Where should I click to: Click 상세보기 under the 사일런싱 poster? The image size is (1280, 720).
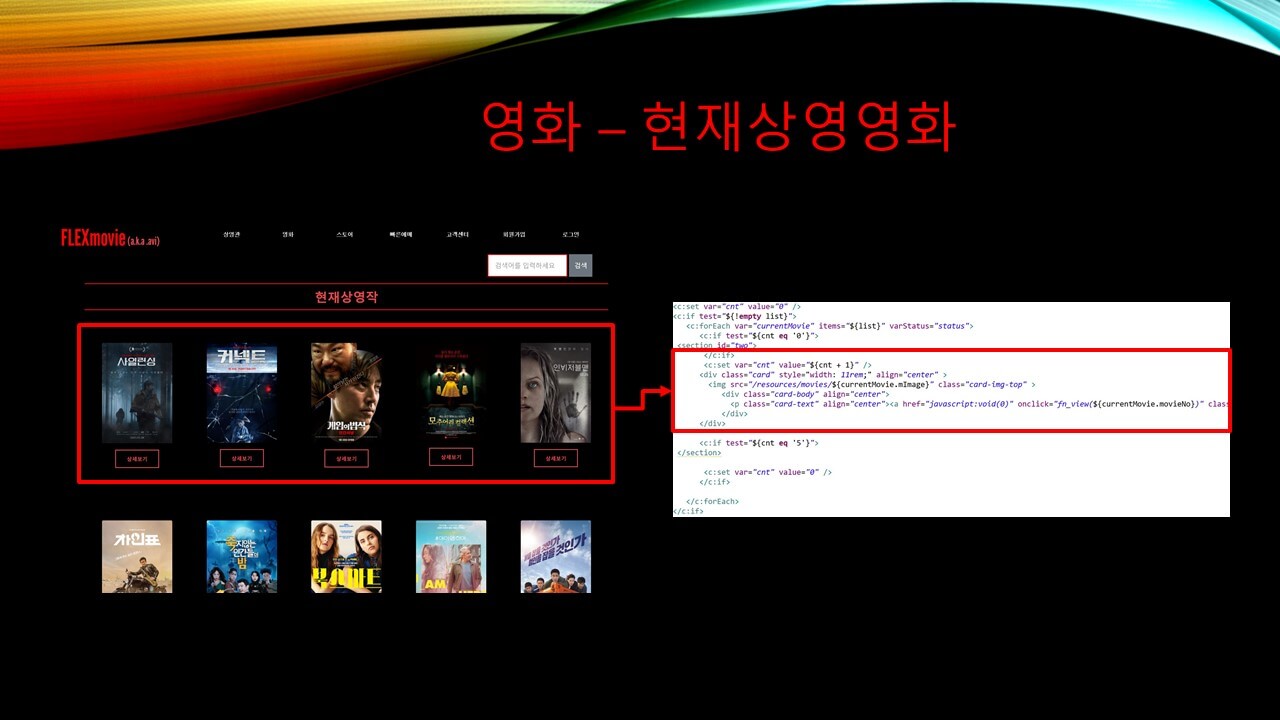click(137, 459)
